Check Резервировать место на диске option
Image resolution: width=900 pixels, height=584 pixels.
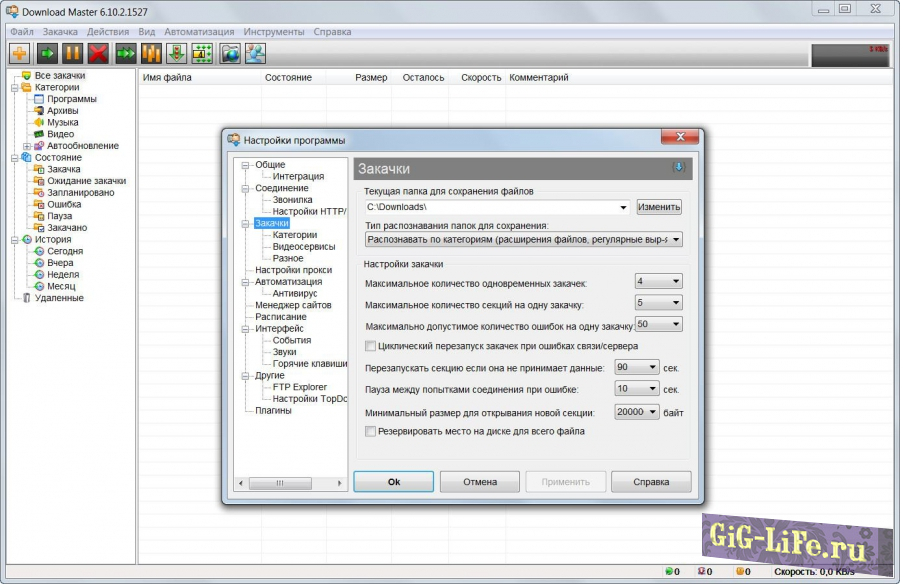click(371, 431)
